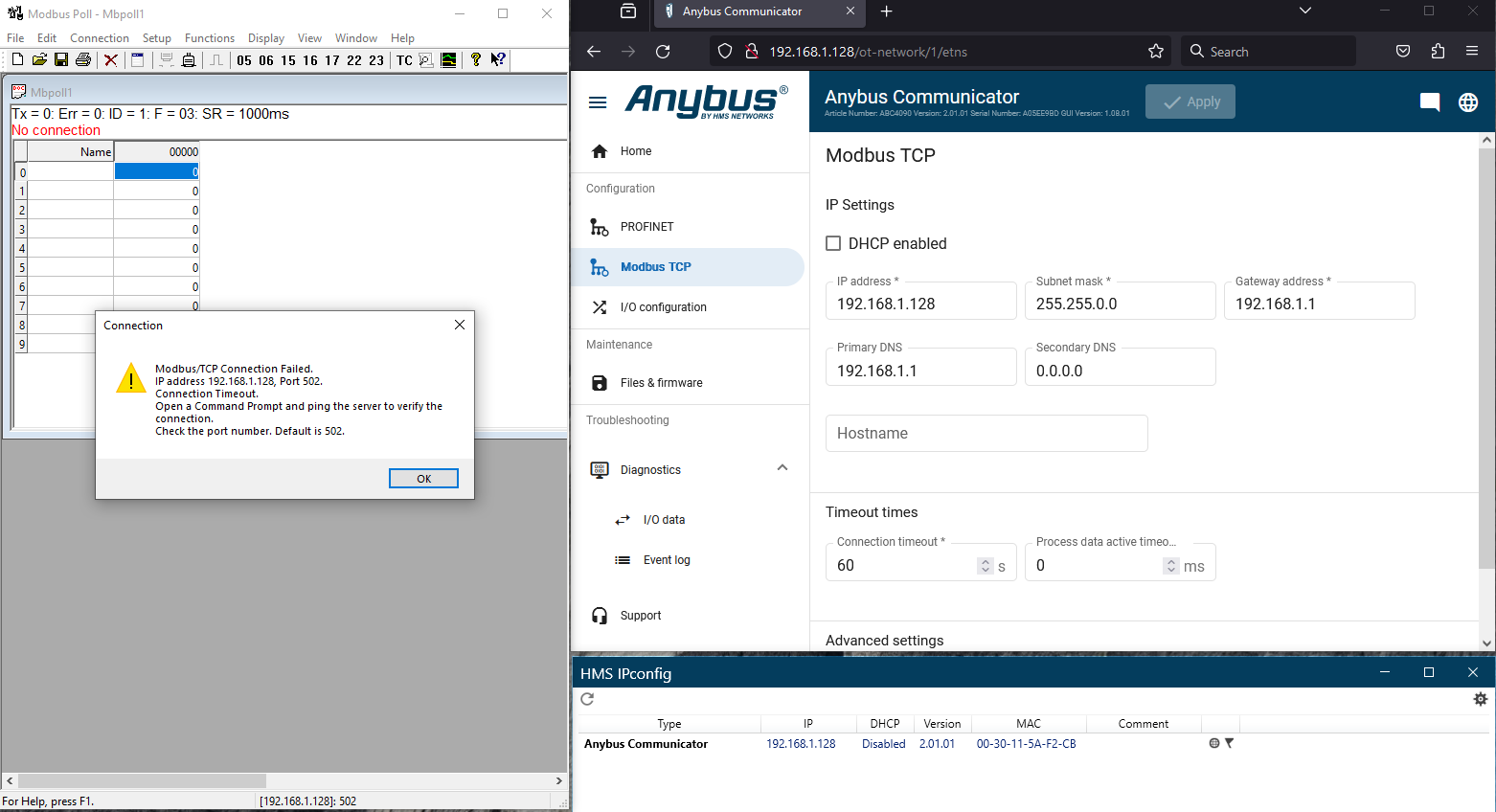Open the Firefox tab list dropdown arrow
Viewport: 1496px width, 812px height.
(1304, 11)
